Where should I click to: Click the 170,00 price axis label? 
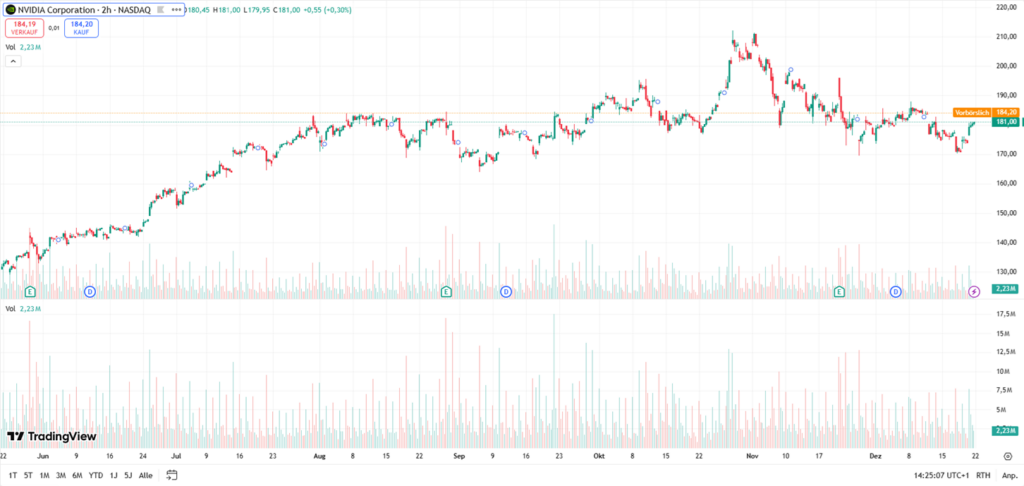pyautogui.click(x=1006, y=154)
